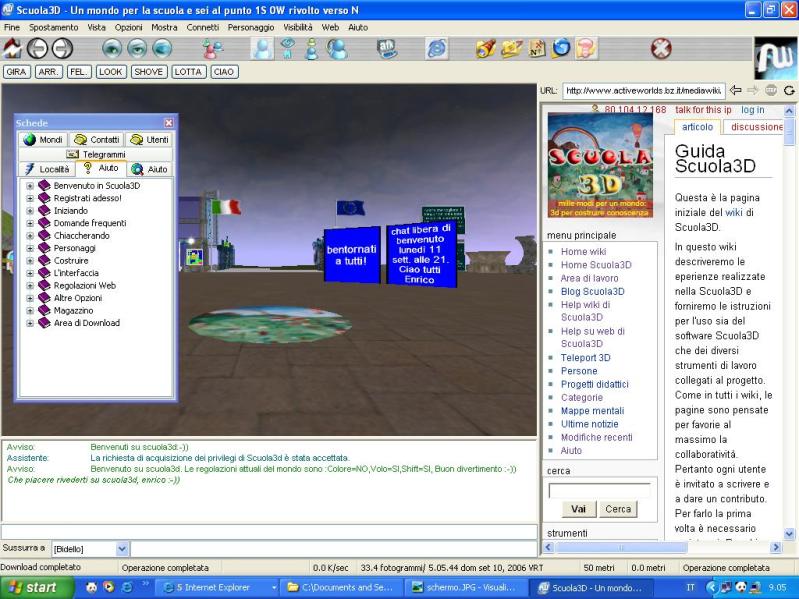
Task: Click the avatar with eye icon
Action: (x=287, y=48)
